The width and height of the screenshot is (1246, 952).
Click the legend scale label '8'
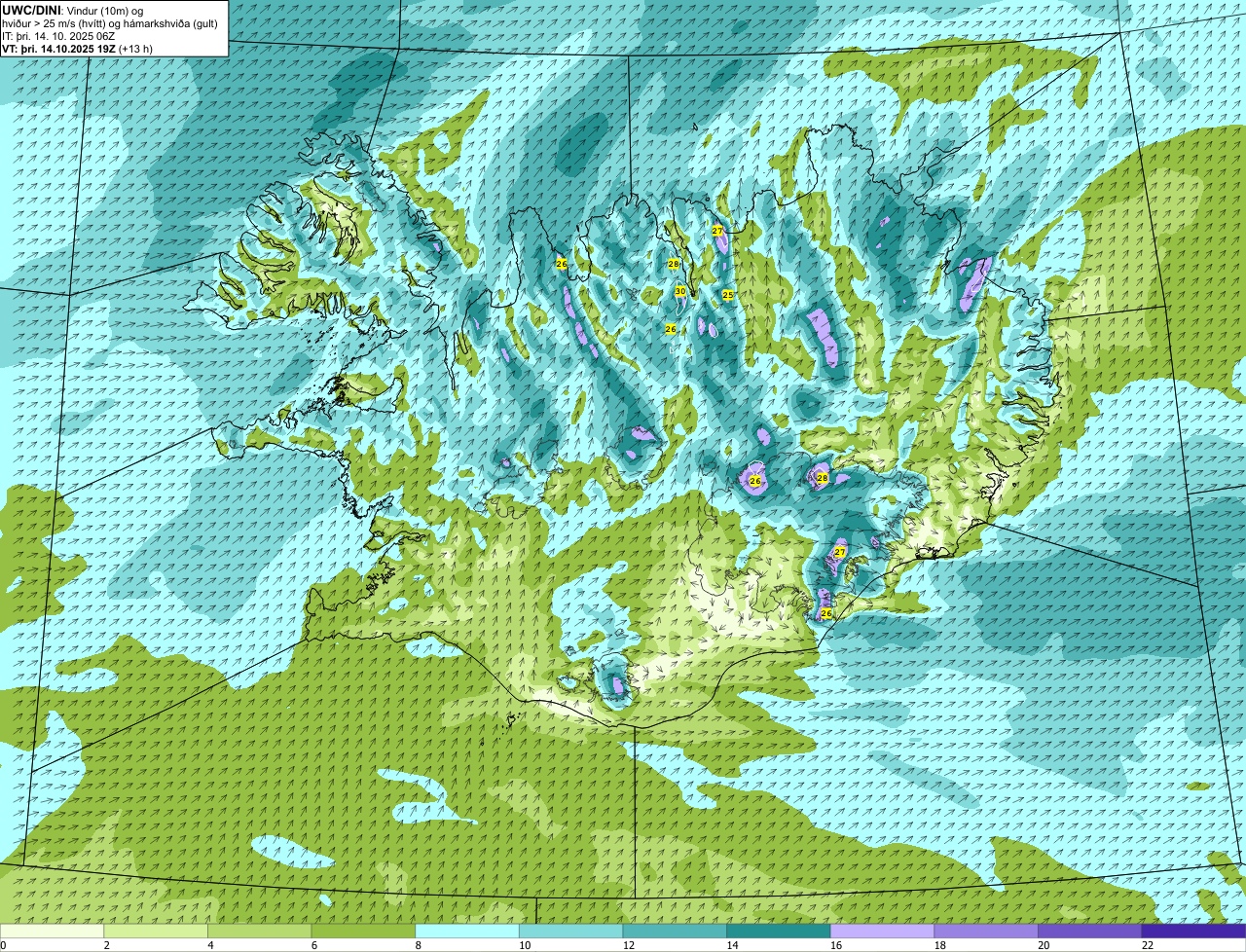418,945
